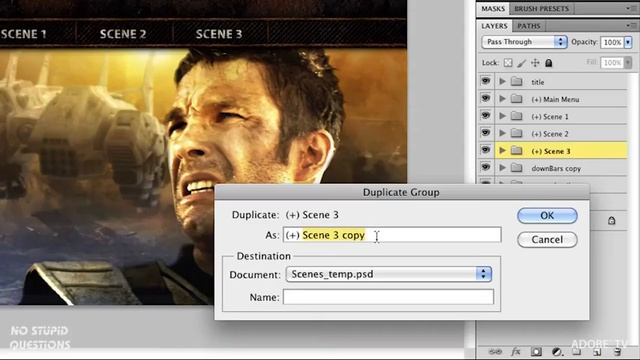Image resolution: width=640 pixels, height=360 pixels.
Task: Click the lock image pixels brush icon
Action: (521, 63)
